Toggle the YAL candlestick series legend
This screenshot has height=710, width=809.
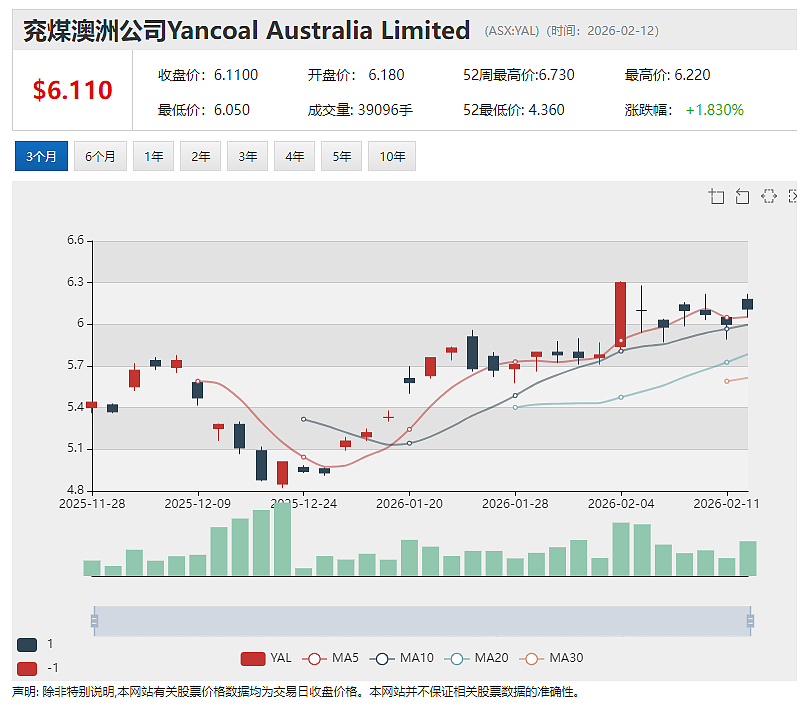pyautogui.click(x=266, y=658)
